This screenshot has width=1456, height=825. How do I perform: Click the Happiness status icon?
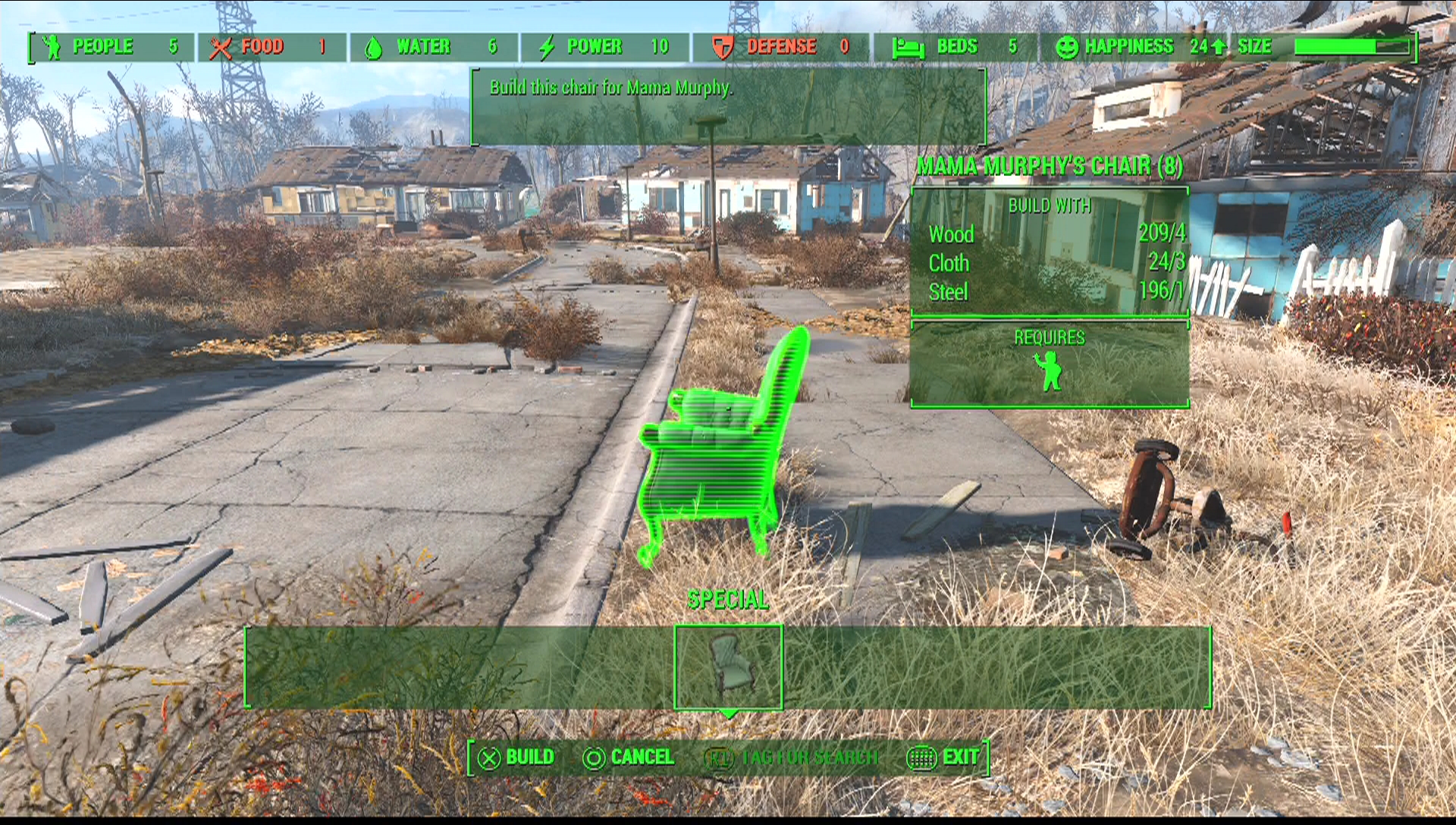[1063, 41]
